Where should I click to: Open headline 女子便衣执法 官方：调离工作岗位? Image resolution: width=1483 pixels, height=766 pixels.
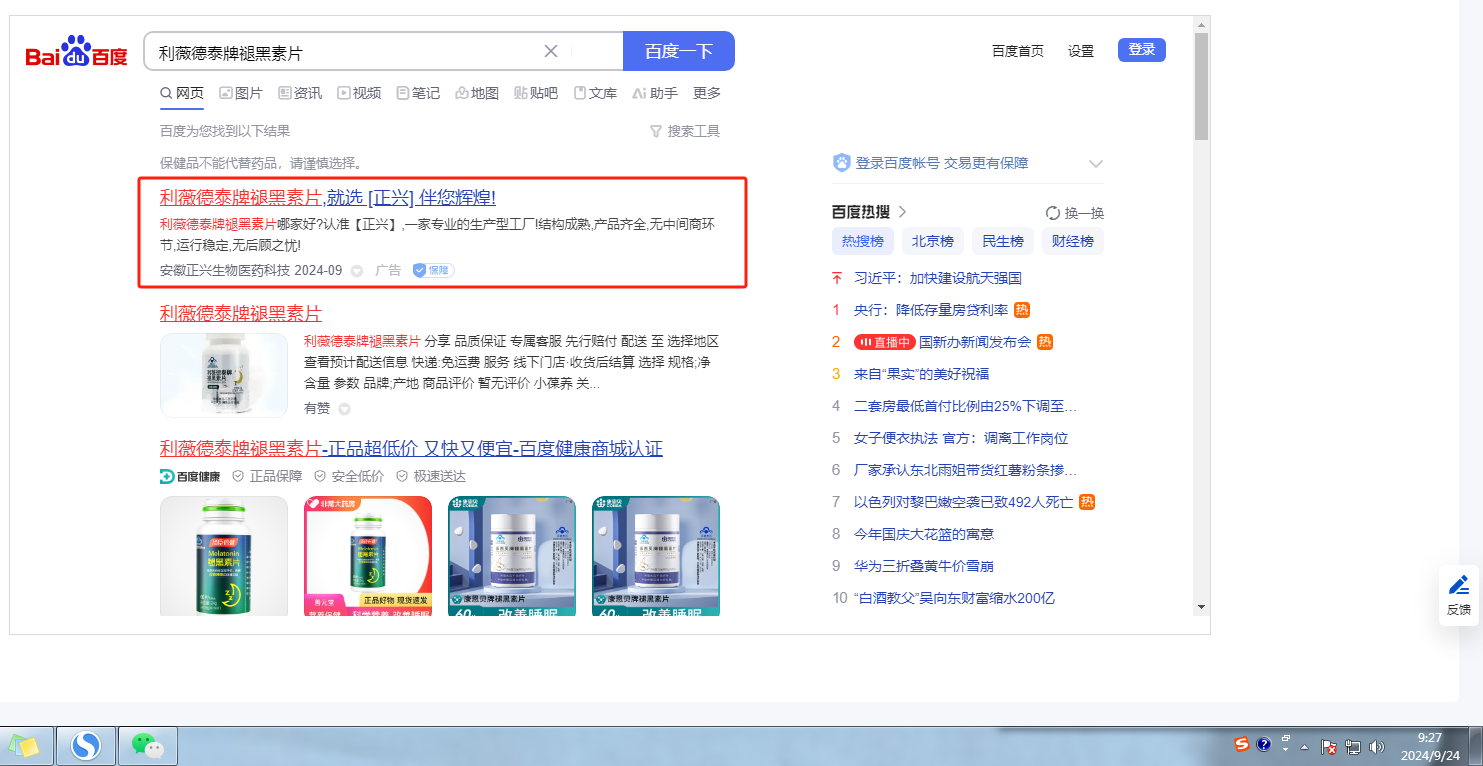point(961,438)
